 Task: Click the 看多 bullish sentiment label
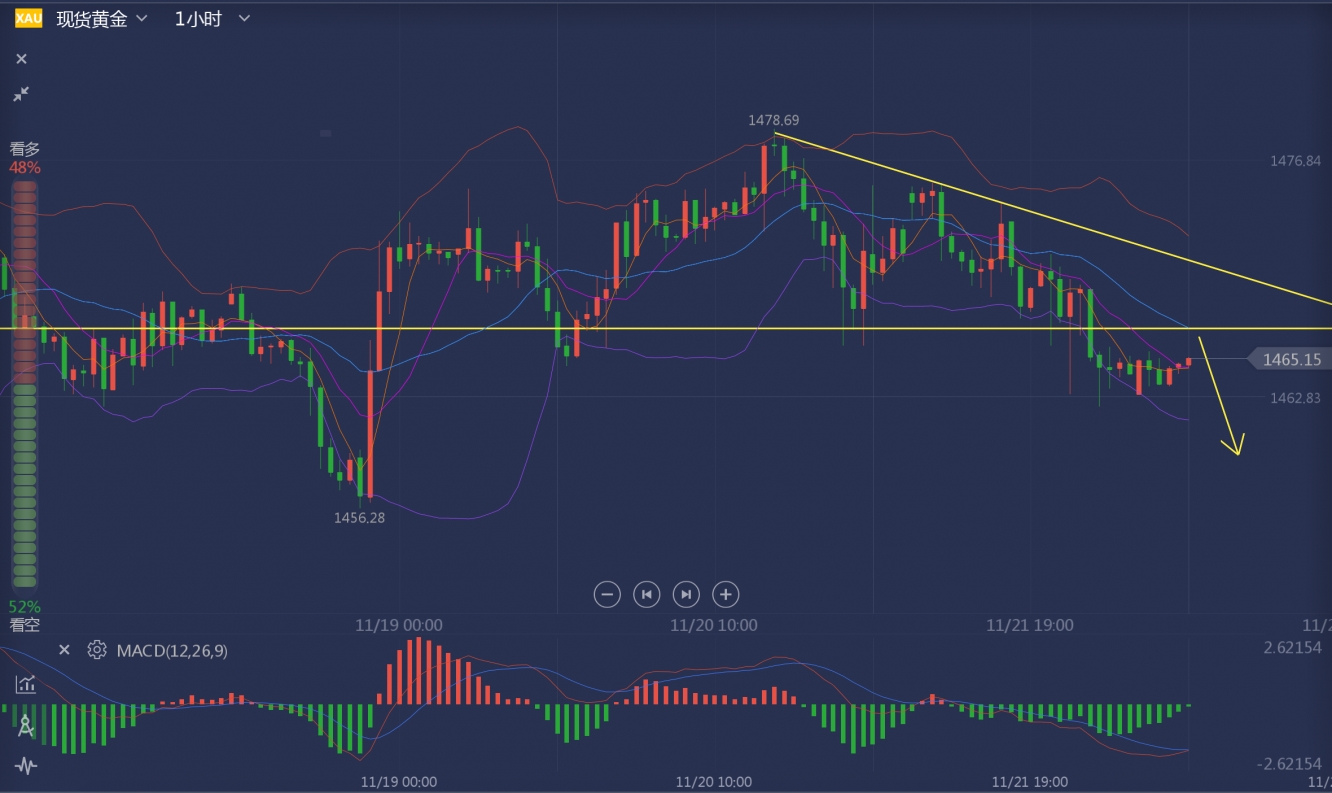click(25, 149)
